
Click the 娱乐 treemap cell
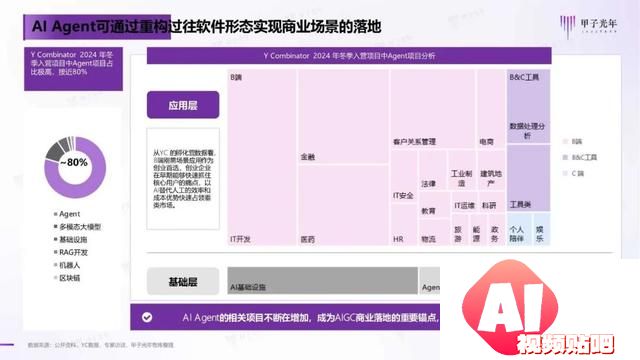(x=542, y=229)
